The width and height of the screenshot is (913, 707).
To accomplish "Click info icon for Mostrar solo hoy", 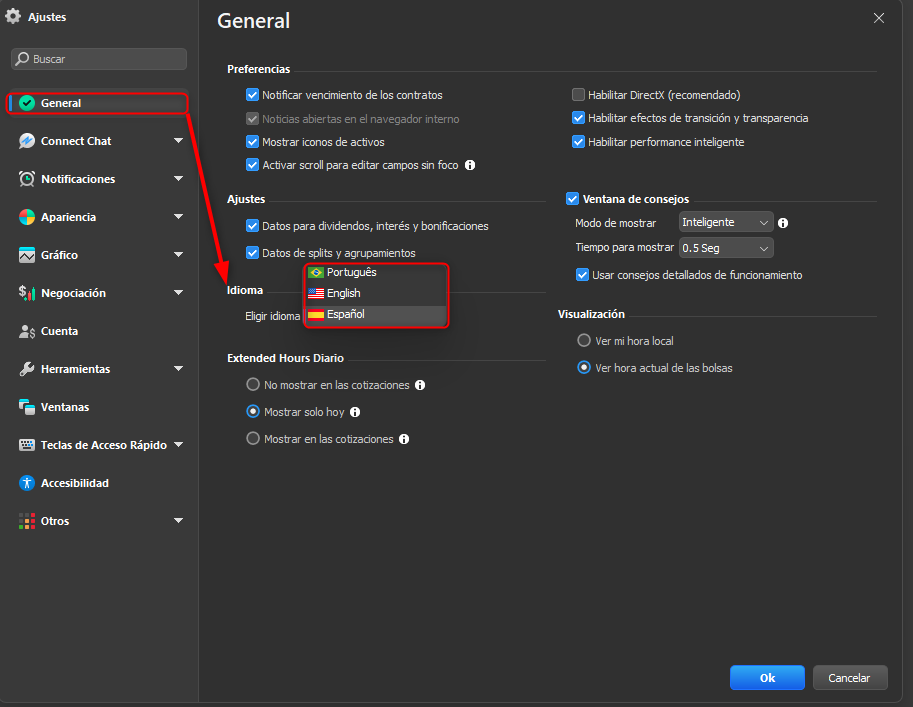I will pyautogui.click(x=355, y=412).
